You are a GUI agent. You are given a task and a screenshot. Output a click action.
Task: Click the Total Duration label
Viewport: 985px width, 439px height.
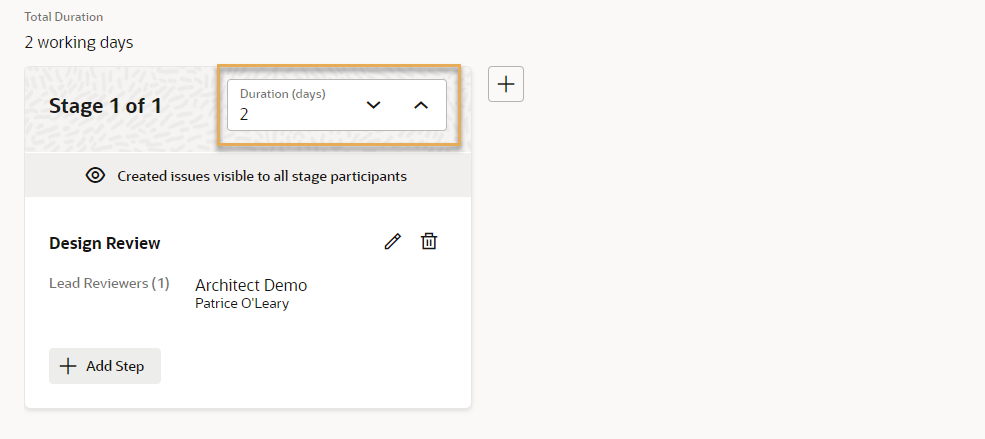click(63, 17)
